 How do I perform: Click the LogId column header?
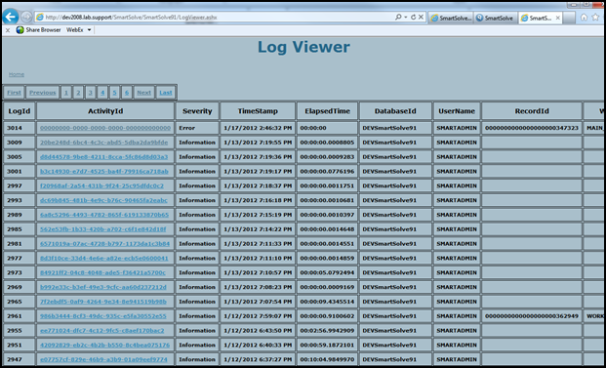[x=19, y=111]
